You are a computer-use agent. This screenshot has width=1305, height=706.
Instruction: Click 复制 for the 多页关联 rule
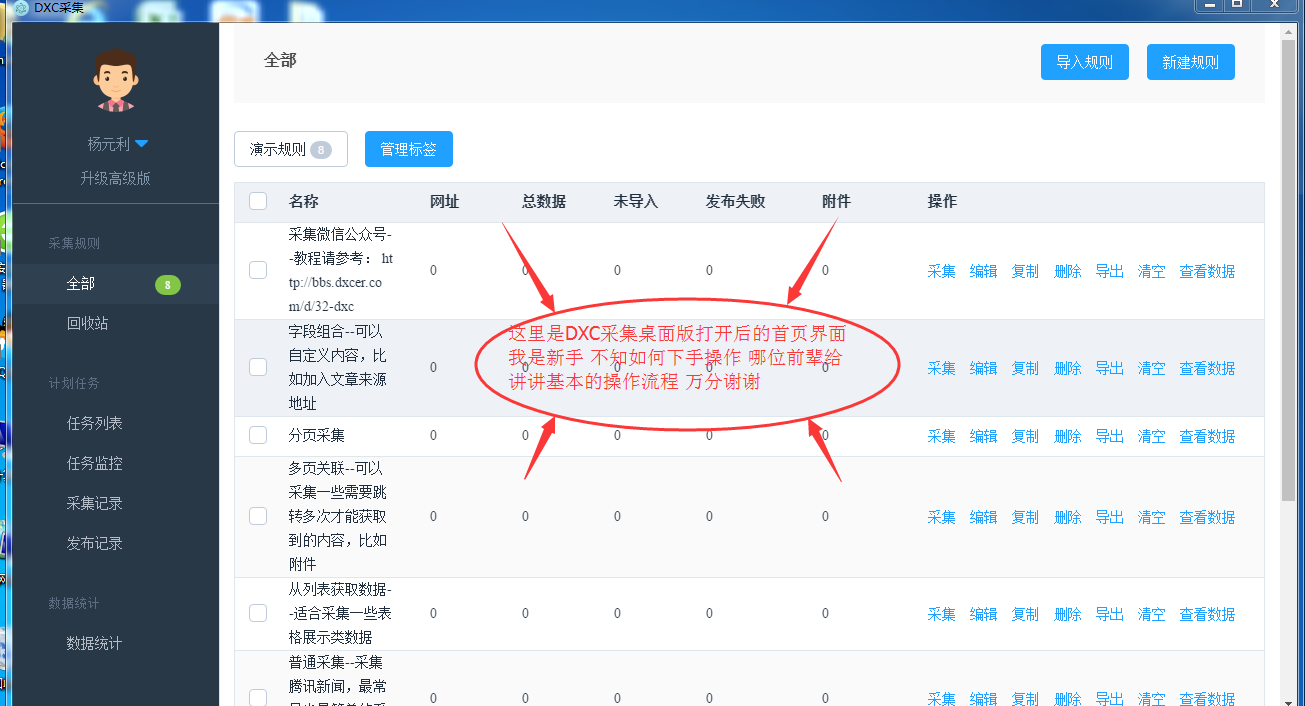(1026, 517)
